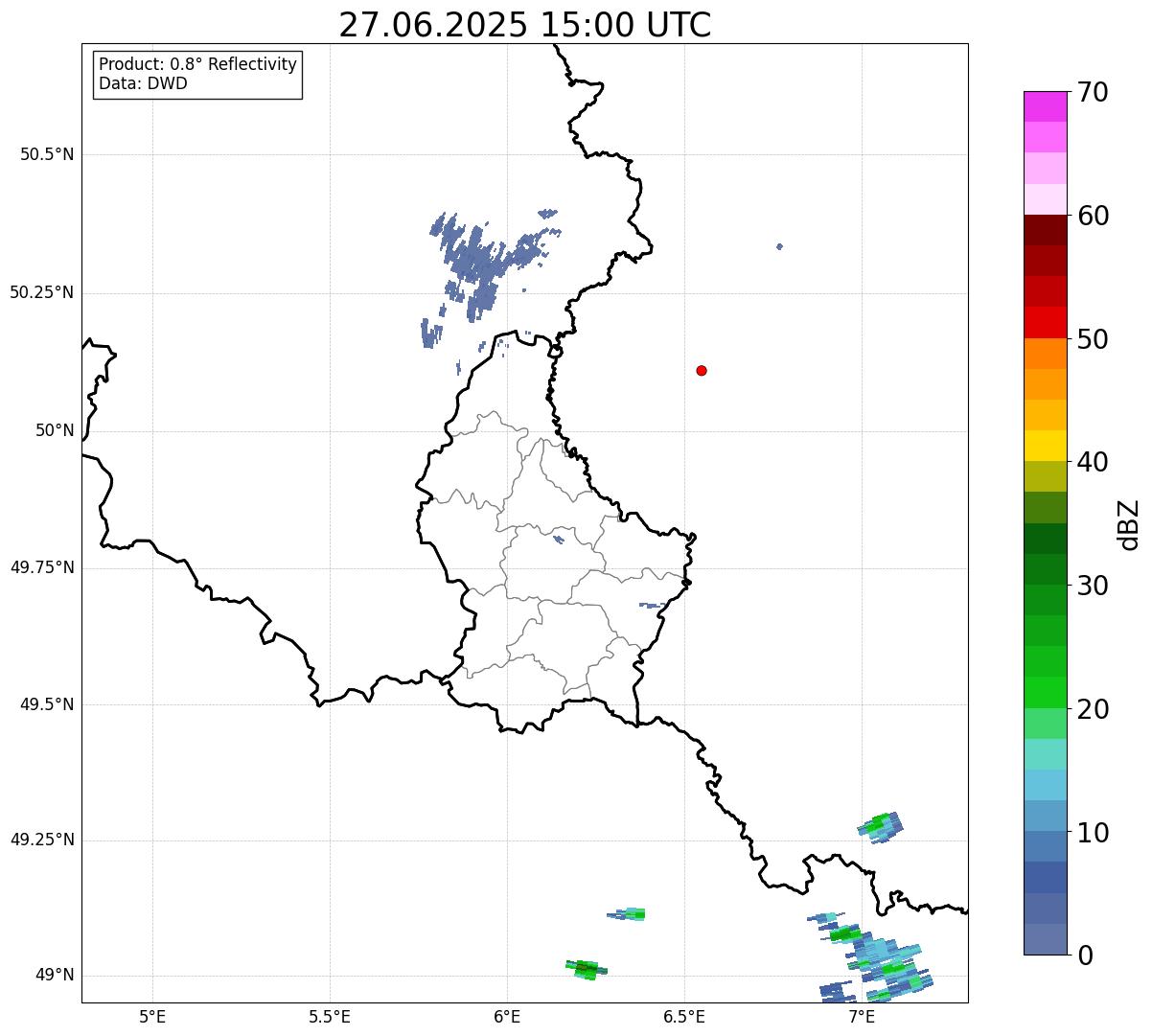Click the colorbar tick label 20
Image resolution: width=1152 pixels, height=1036 pixels.
coord(1094,709)
